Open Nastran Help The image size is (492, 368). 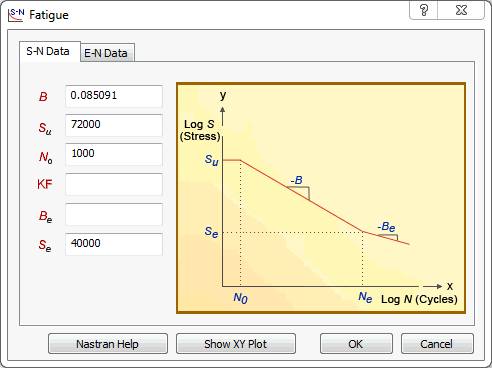tap(108, 344)
